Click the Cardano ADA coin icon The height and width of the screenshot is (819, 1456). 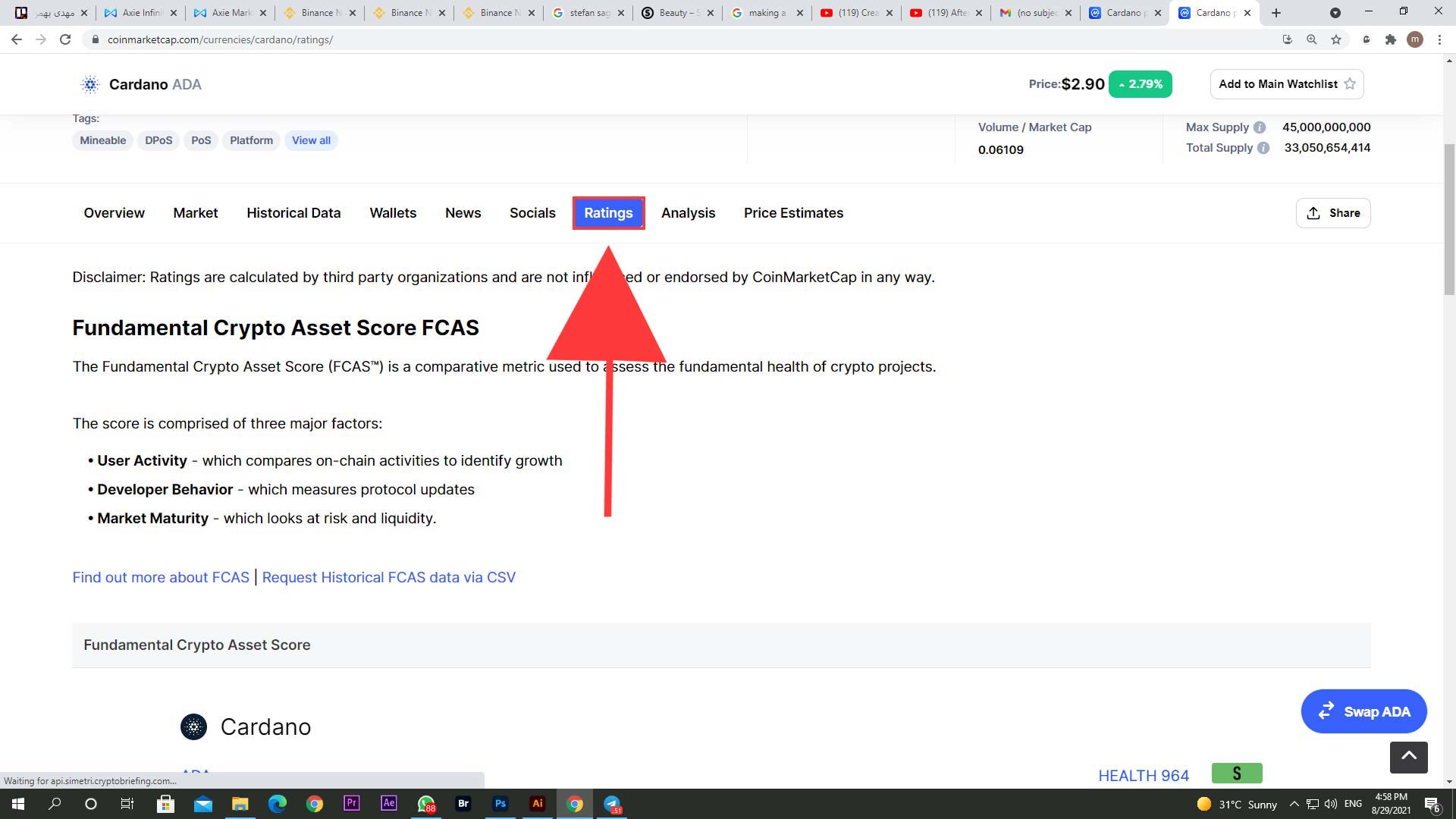(x=91, y=84)
